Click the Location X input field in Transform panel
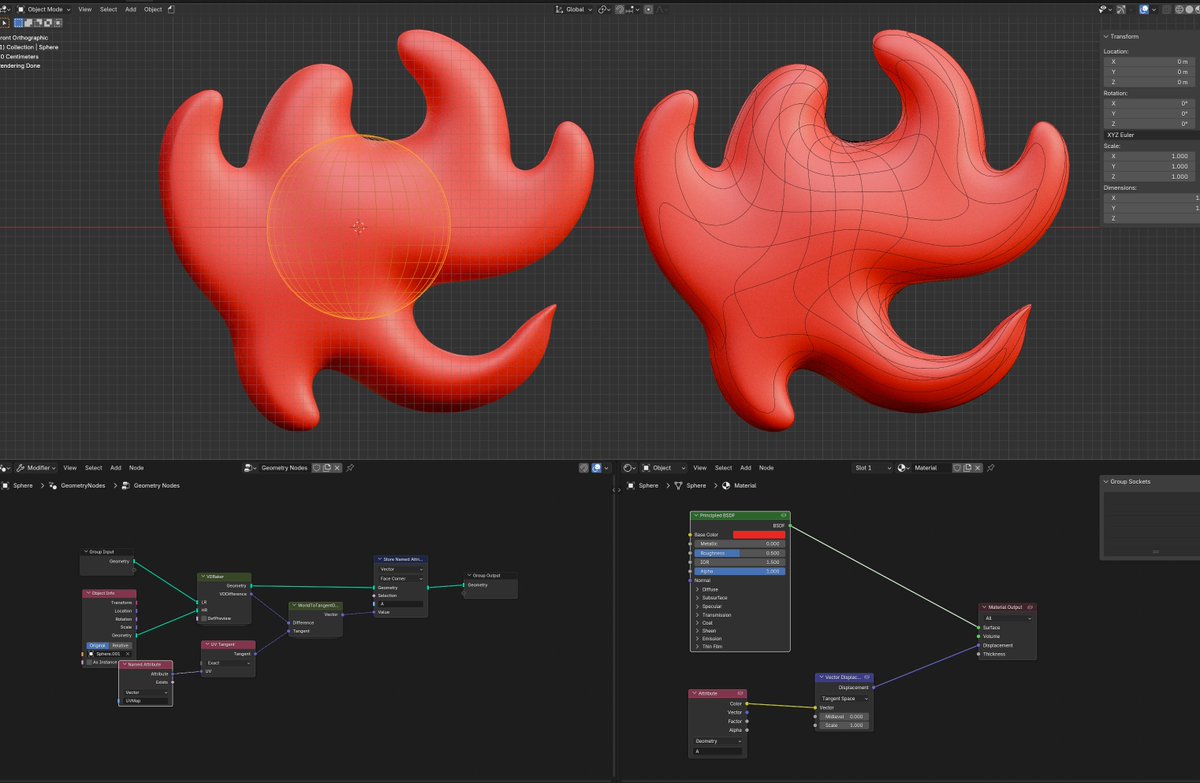 1148,61
